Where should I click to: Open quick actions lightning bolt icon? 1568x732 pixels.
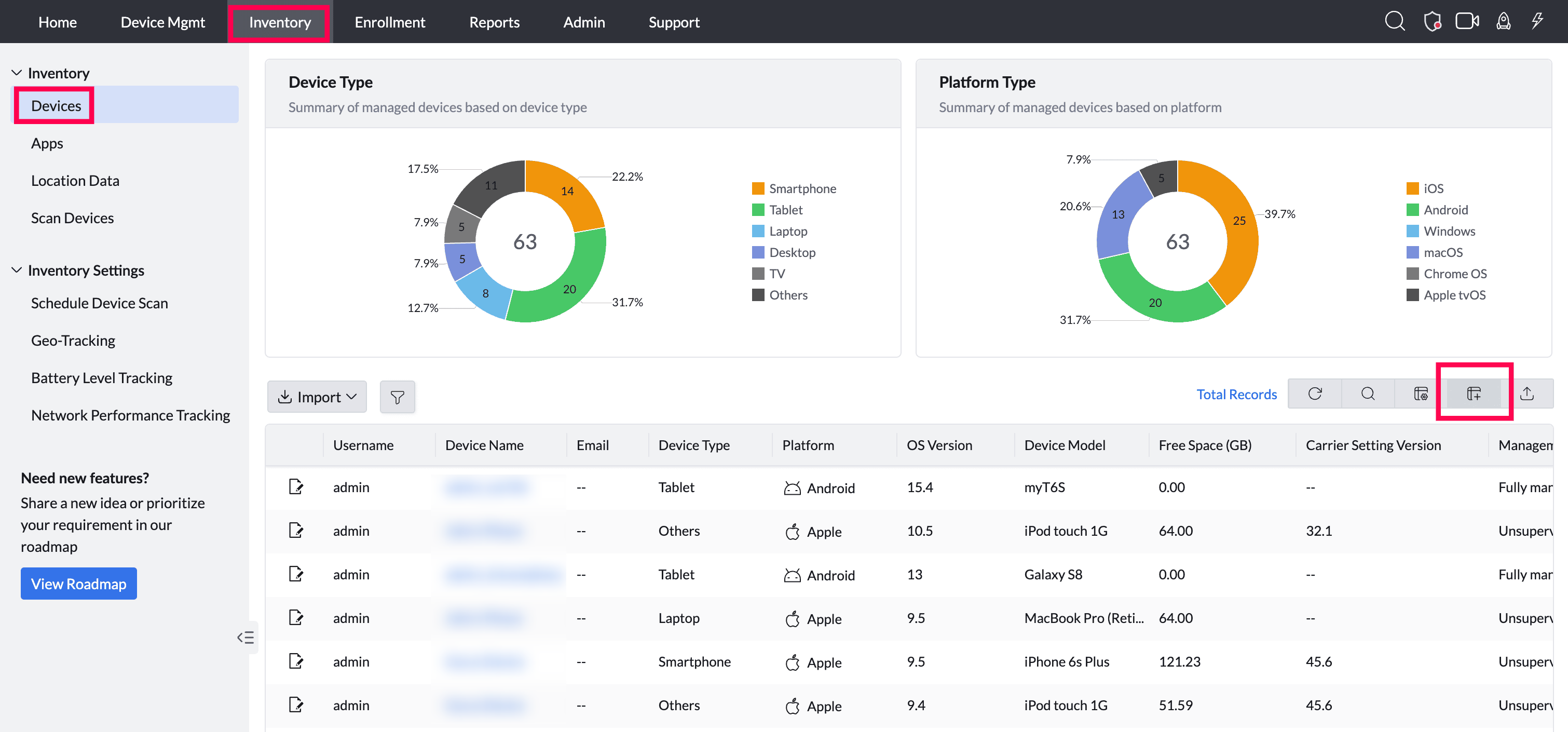tap(1537, 21)
